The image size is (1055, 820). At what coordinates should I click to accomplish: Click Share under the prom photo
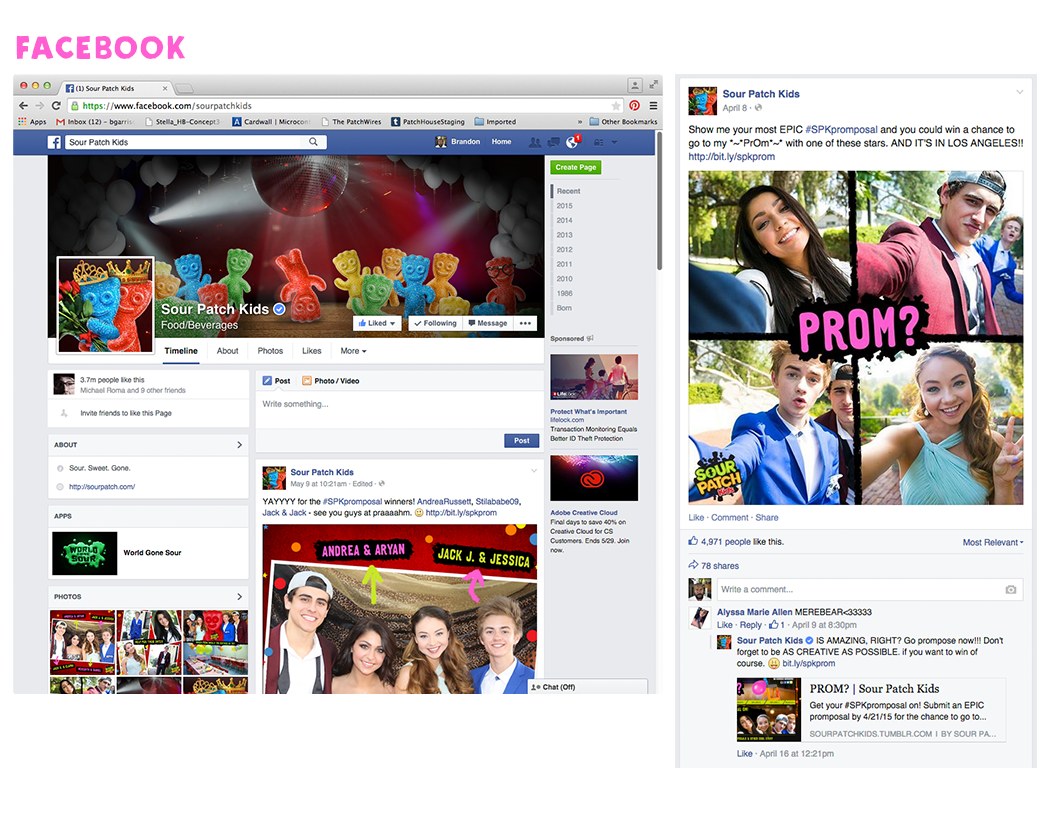point(766,517)
